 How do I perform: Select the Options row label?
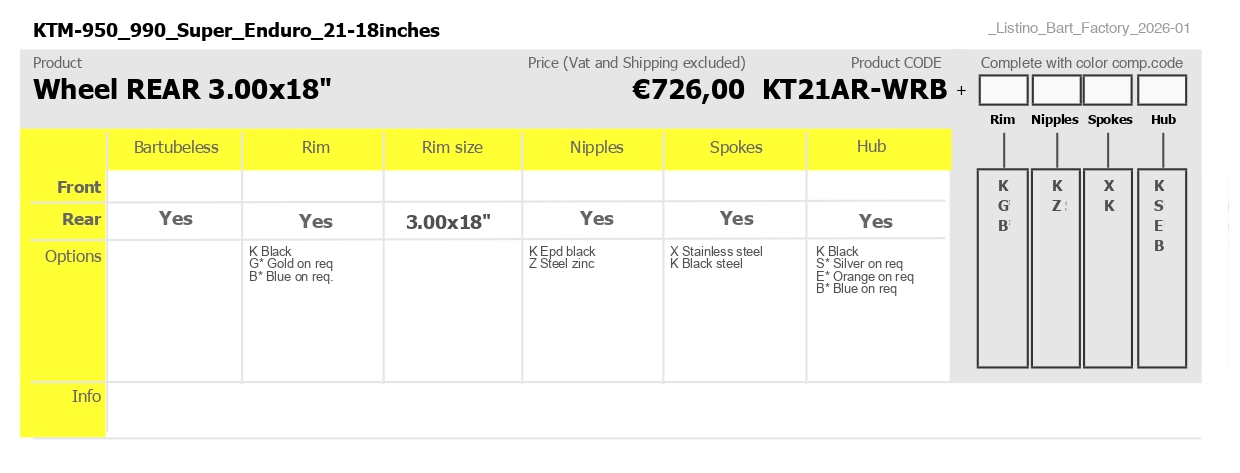click(x=73, y=256)
